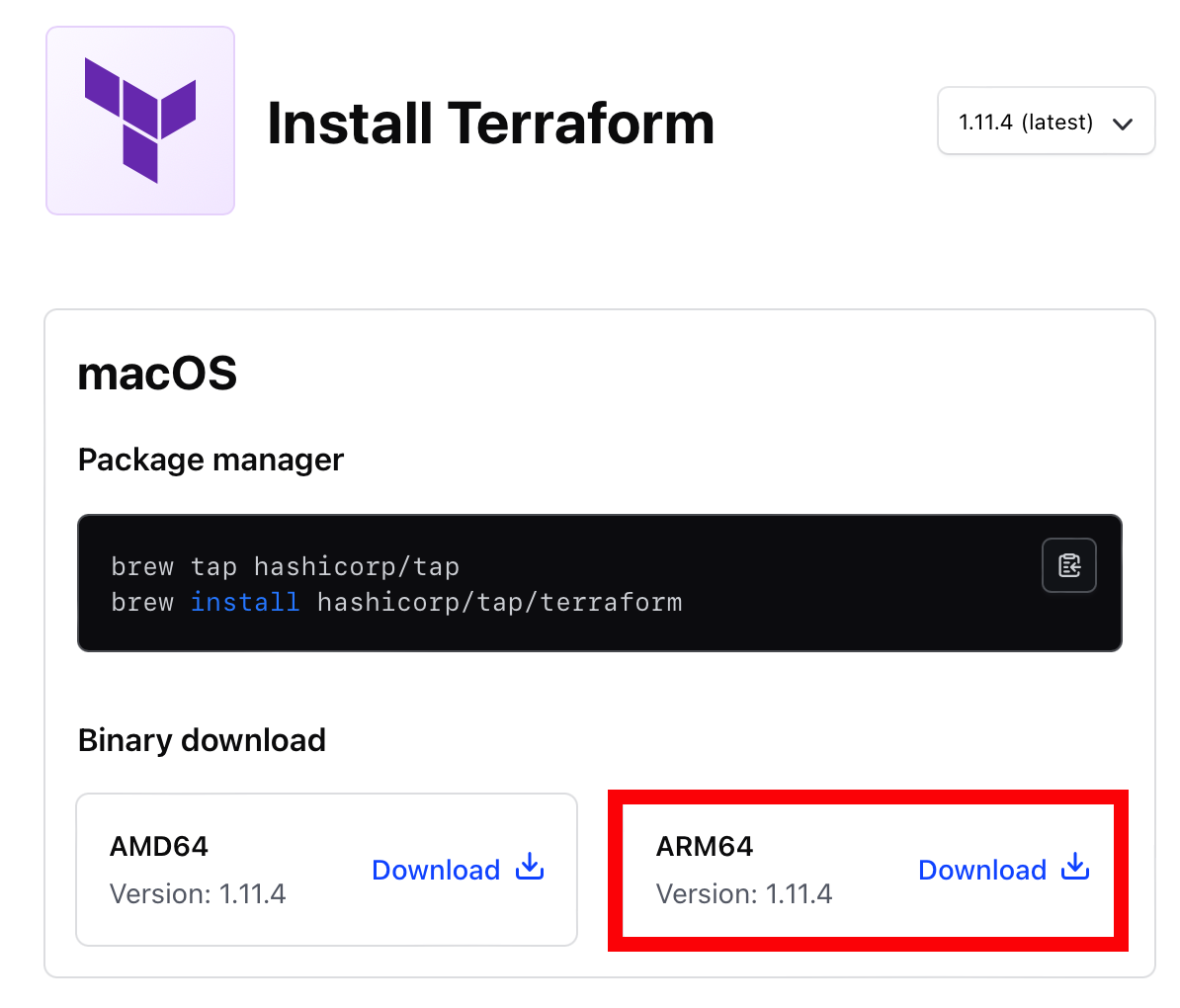Click the AMD64 Download link text

coord(436,870)
